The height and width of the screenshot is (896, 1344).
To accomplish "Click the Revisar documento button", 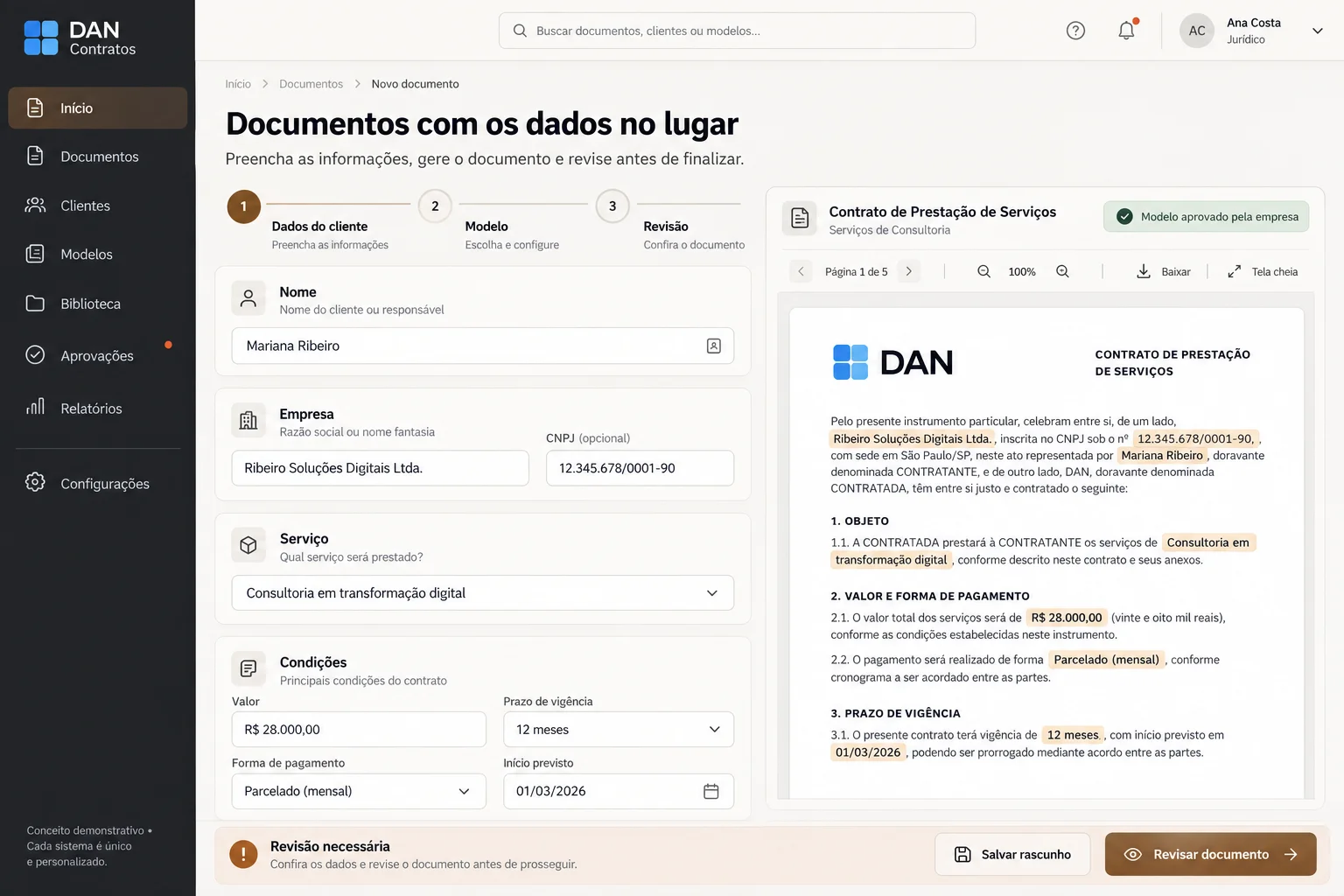I will click(1211, 854).
